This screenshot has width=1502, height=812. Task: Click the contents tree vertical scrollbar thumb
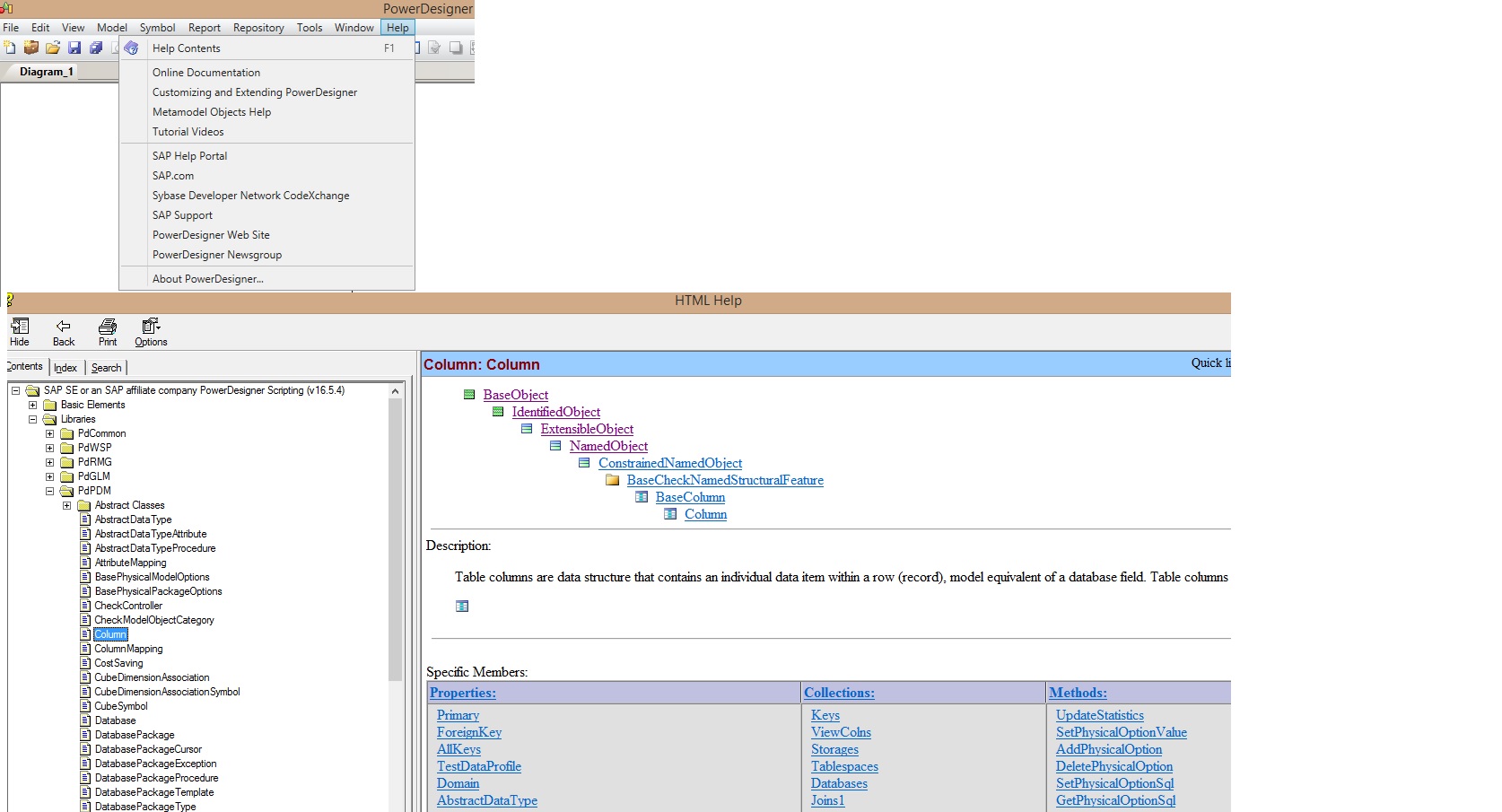point(395,540)
